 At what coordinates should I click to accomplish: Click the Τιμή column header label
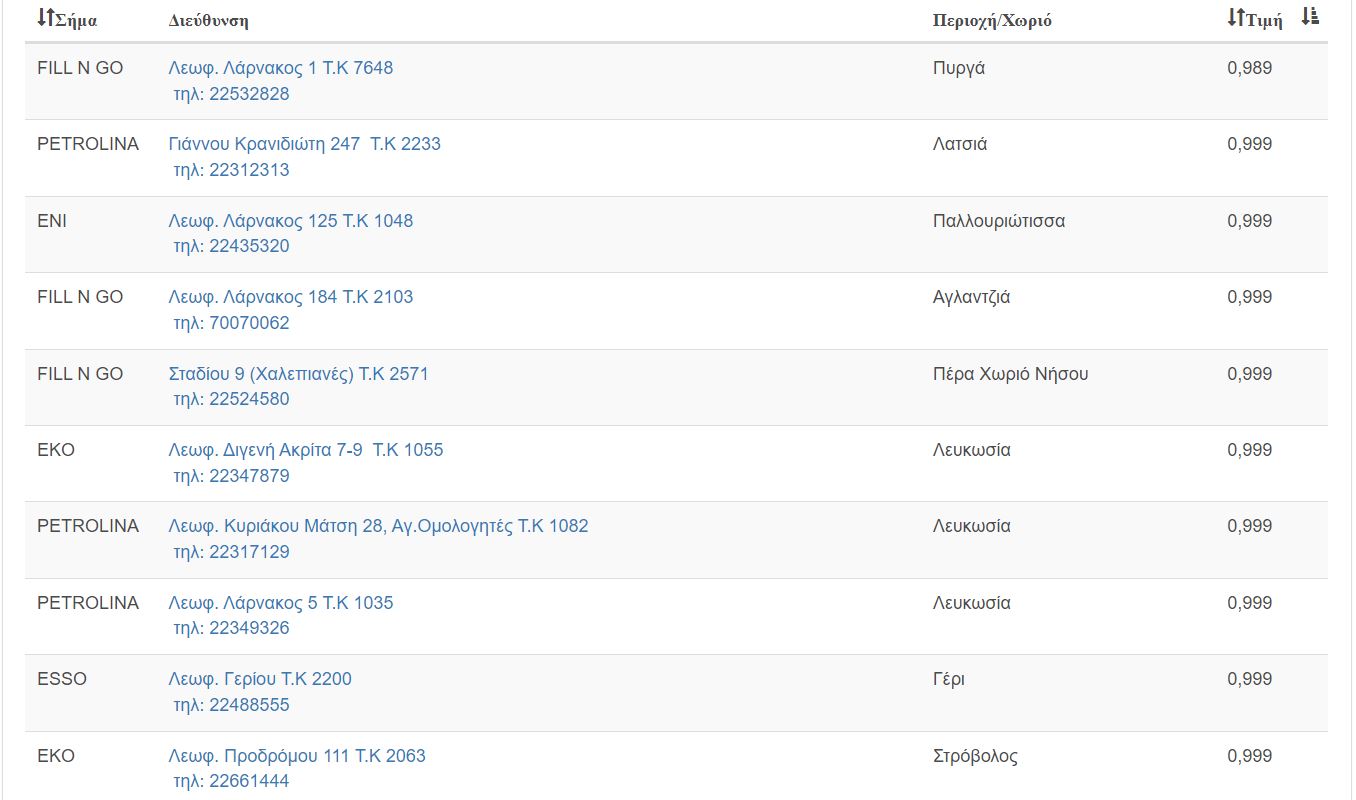(1264, 21)
